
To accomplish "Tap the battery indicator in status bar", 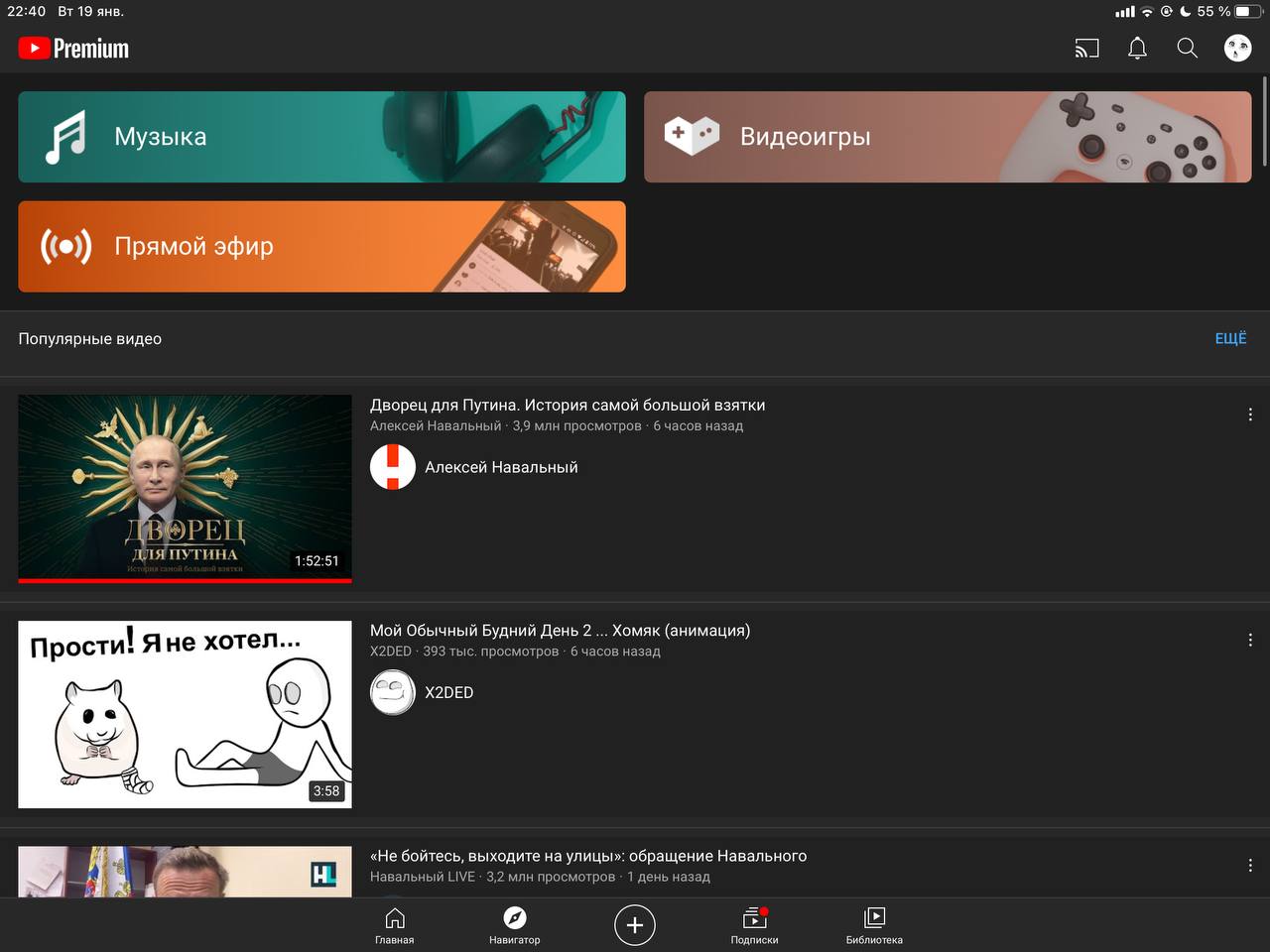I will click(x=1248, y=12).
